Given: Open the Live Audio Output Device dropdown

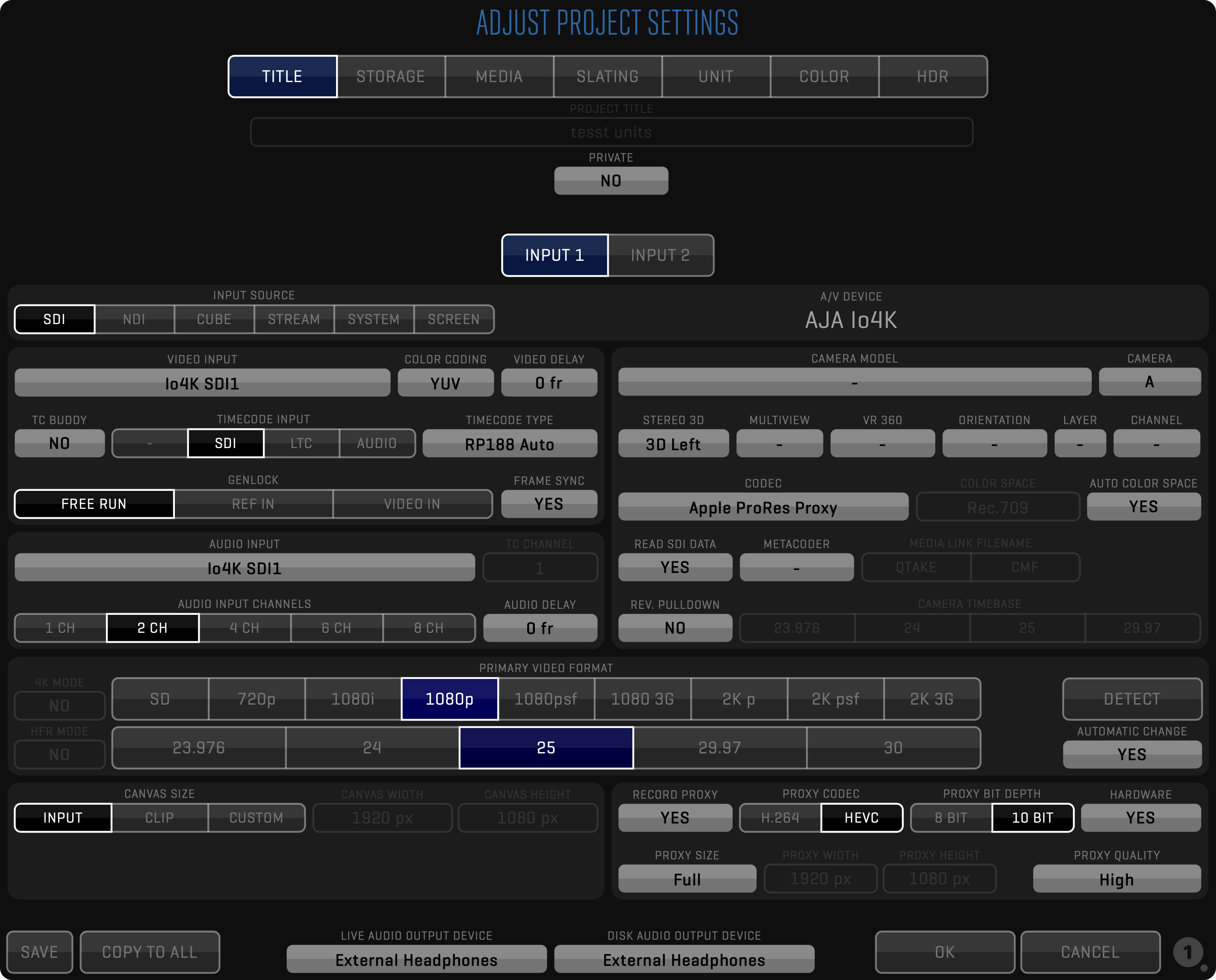Looking at the screenshot, I should (x=416, y=959).
